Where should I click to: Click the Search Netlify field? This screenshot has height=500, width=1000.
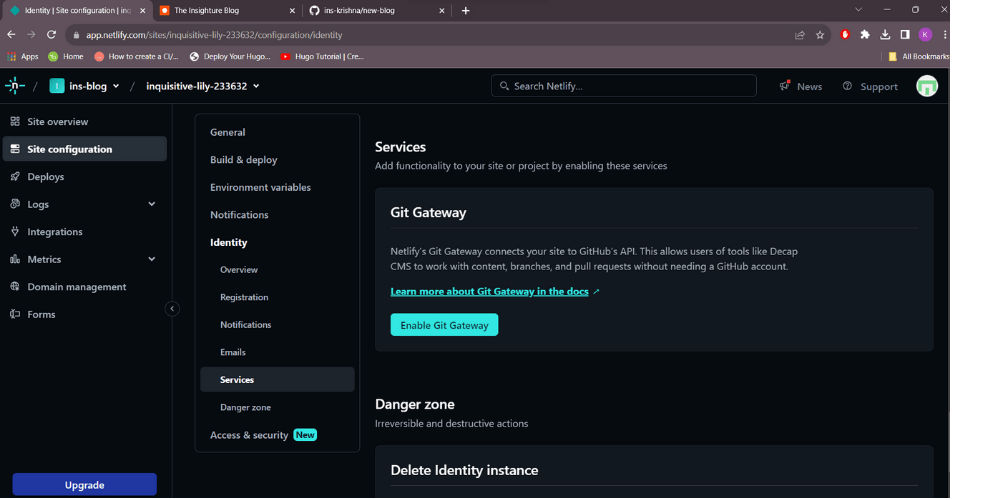[x=623, y=86]
